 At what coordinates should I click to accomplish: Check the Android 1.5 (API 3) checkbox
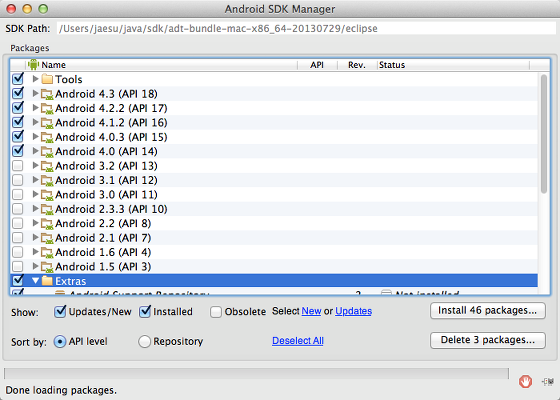[x=18, y=266]
